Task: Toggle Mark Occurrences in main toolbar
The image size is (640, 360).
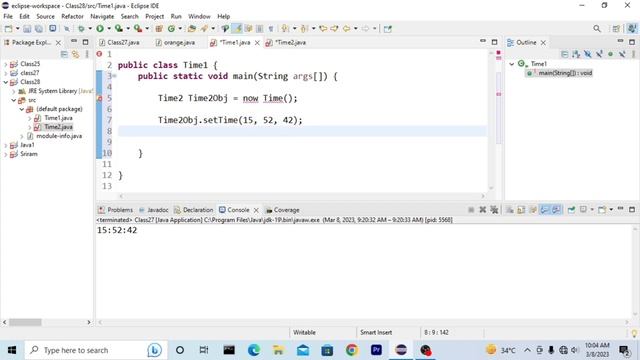Action: click(x=237, y=29)
